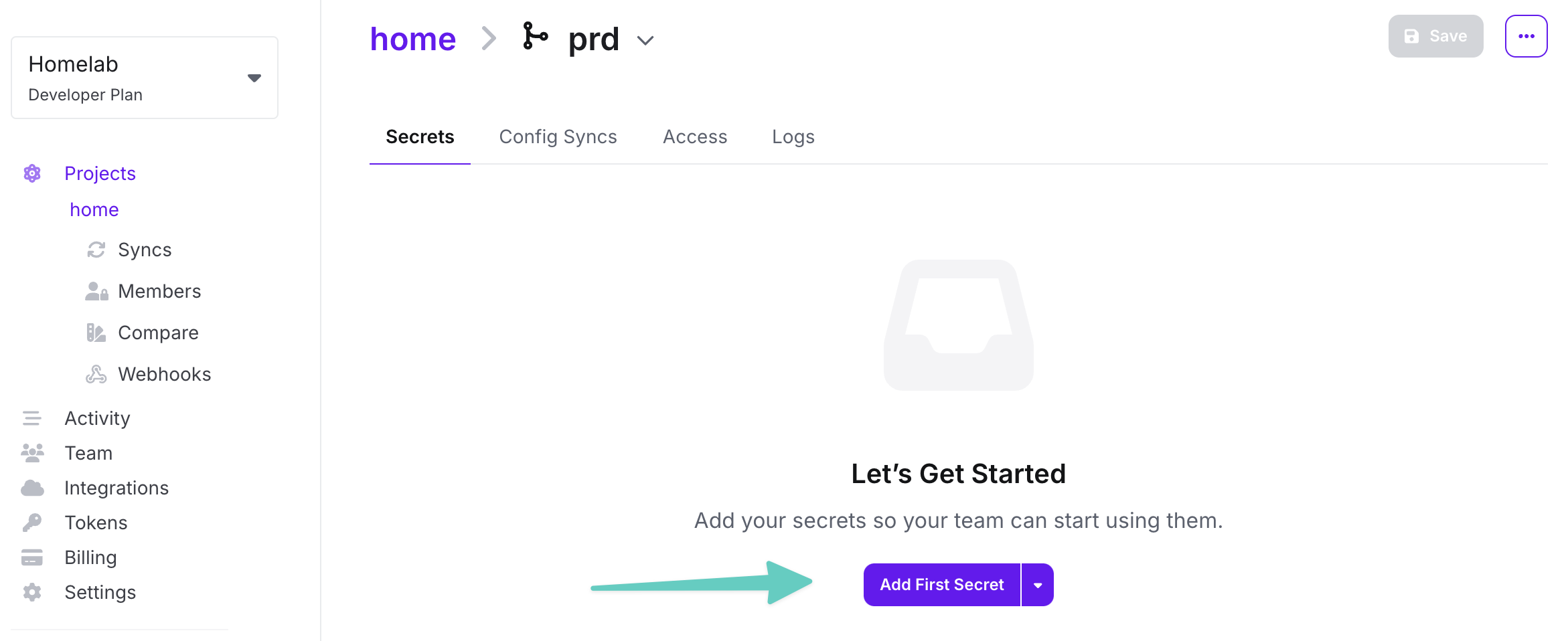
Task: Click the Webhooks icon
Action: [96, 374]
